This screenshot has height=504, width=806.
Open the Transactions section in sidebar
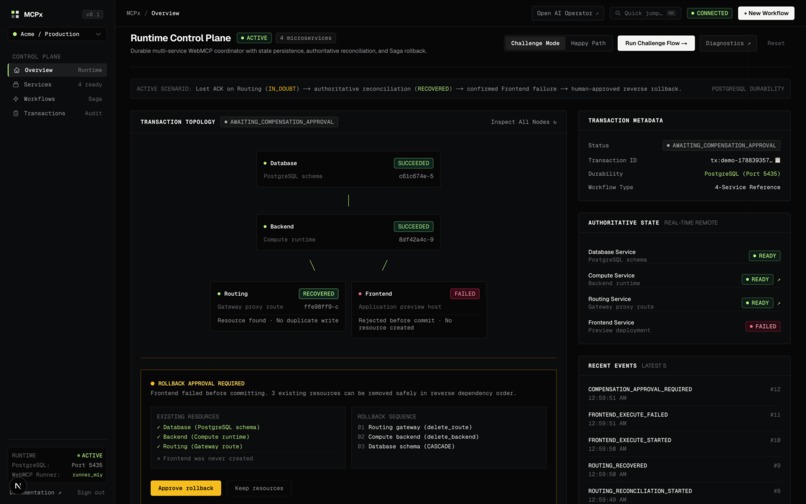(57, 113)
